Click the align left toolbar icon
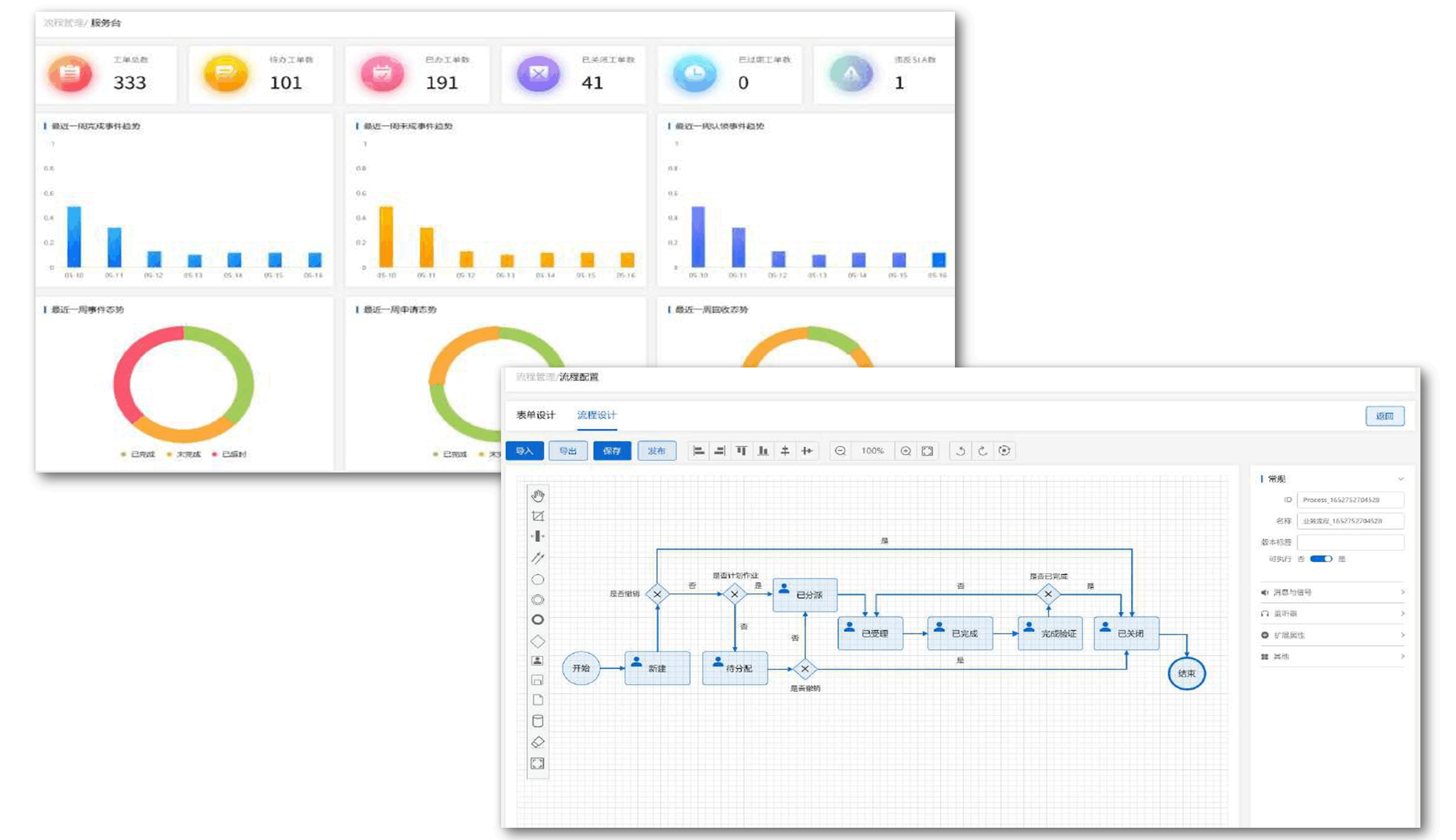1456x840 pixels. [698, 451]
